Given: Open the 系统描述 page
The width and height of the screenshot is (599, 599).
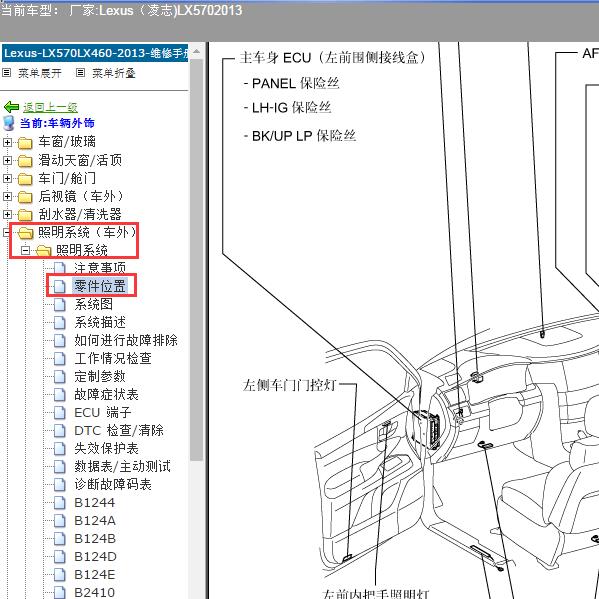Looking at the screenshot, I should tap(100, 322).
